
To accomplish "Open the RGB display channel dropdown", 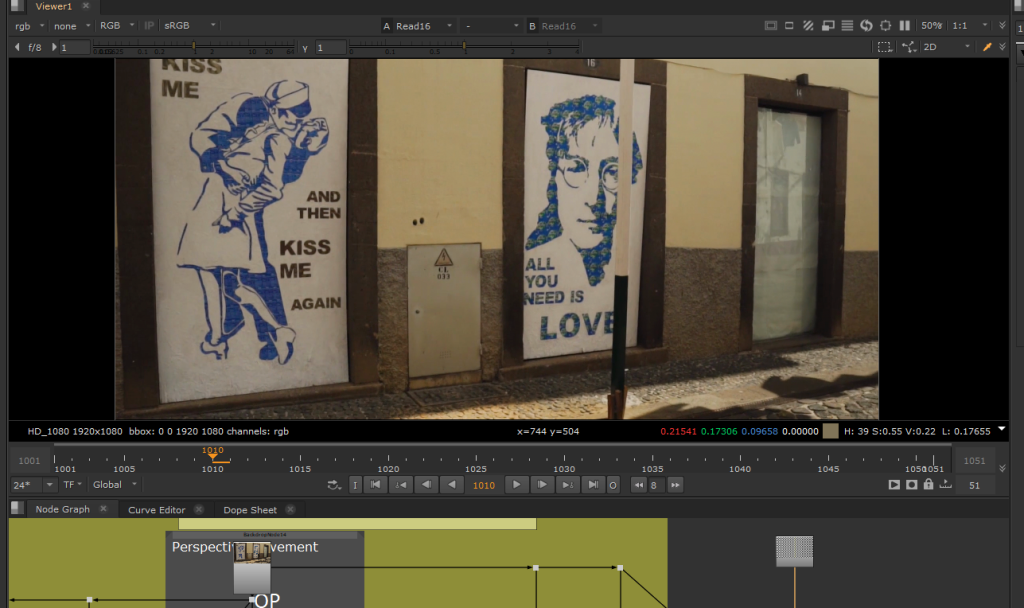I will [117, 25].
